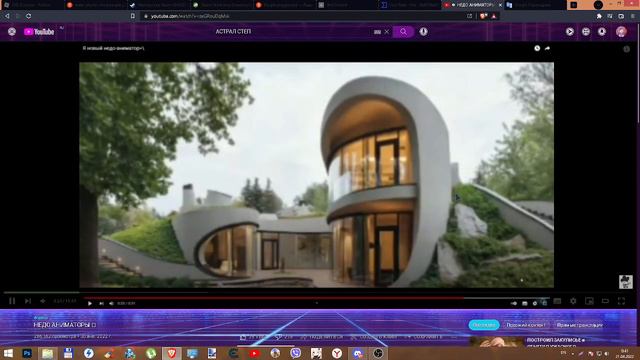This screenshot has height=360, width=640.
Task: Click the embedded video's next button
Action: 101,303
